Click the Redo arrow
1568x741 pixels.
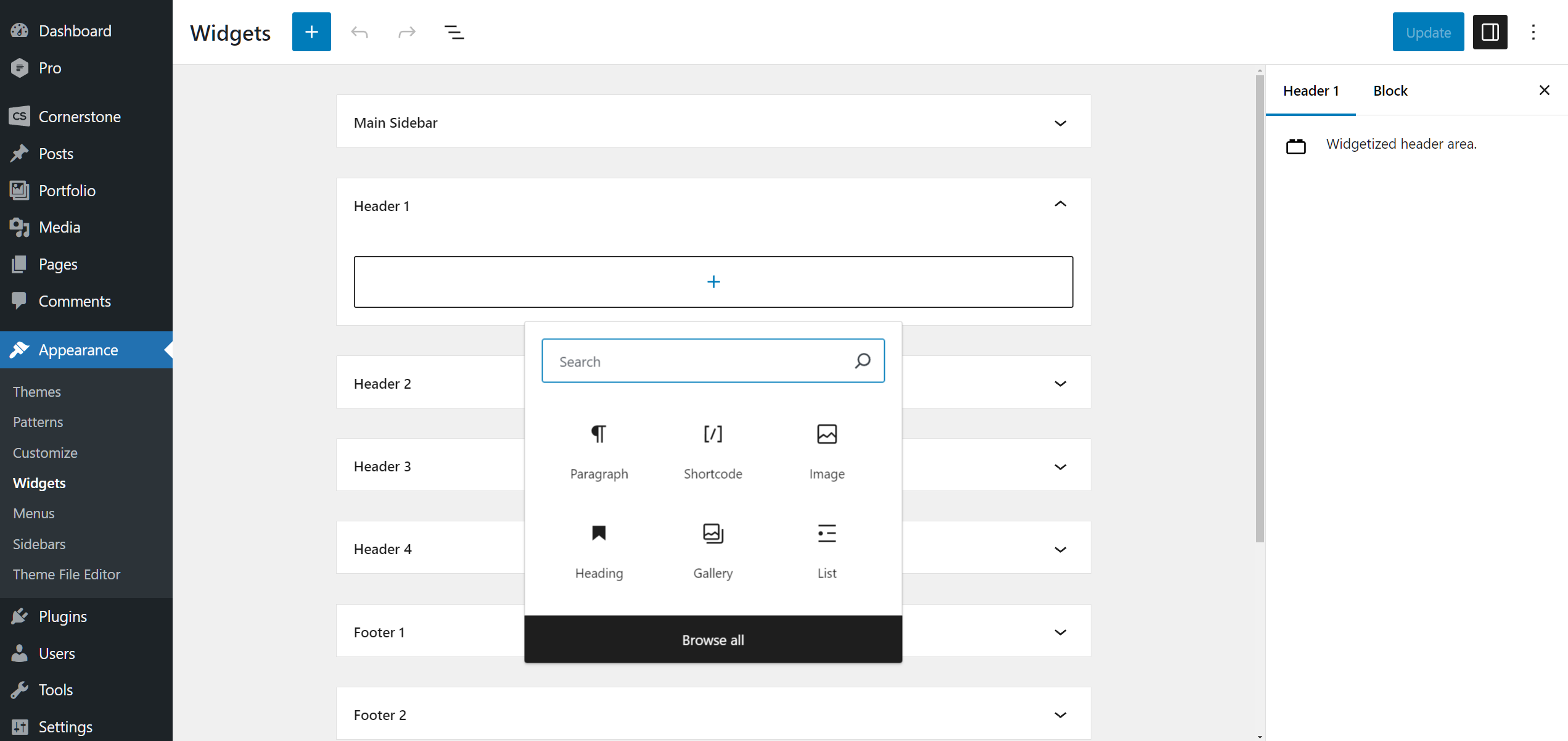[406, 31]
